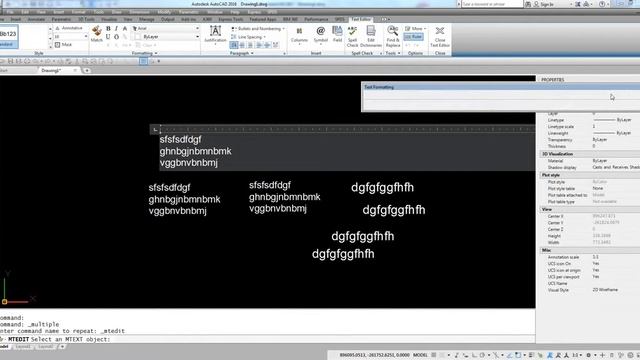Screen dimensions: 640x360
Task: Click the UCS origin icon
Action: [4, 302]
